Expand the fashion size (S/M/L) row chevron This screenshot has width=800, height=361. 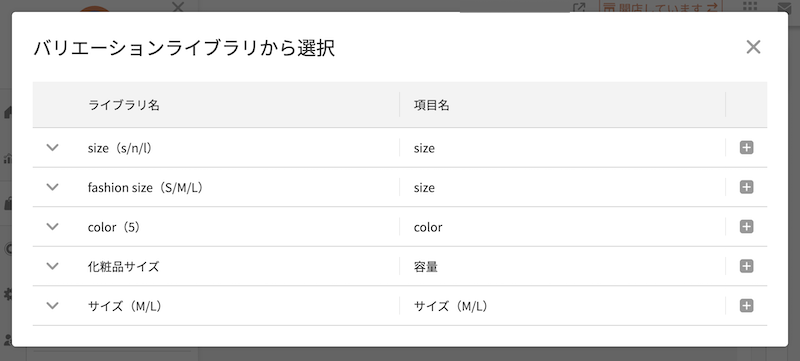coord(53,187)
